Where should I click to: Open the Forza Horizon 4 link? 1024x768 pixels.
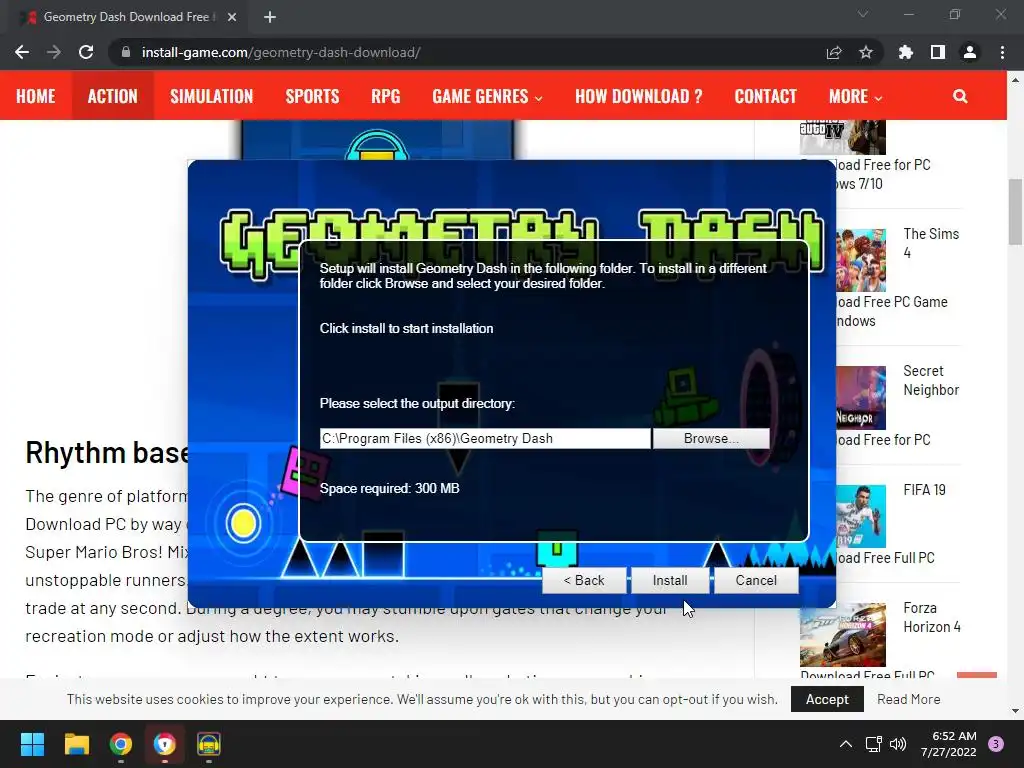click(x=932, y=617)
